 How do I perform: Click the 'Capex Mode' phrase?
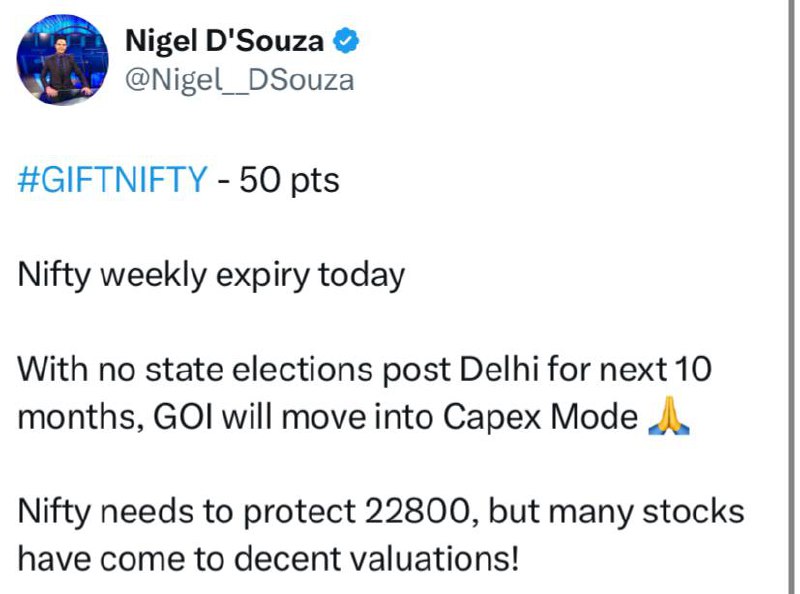540,417
